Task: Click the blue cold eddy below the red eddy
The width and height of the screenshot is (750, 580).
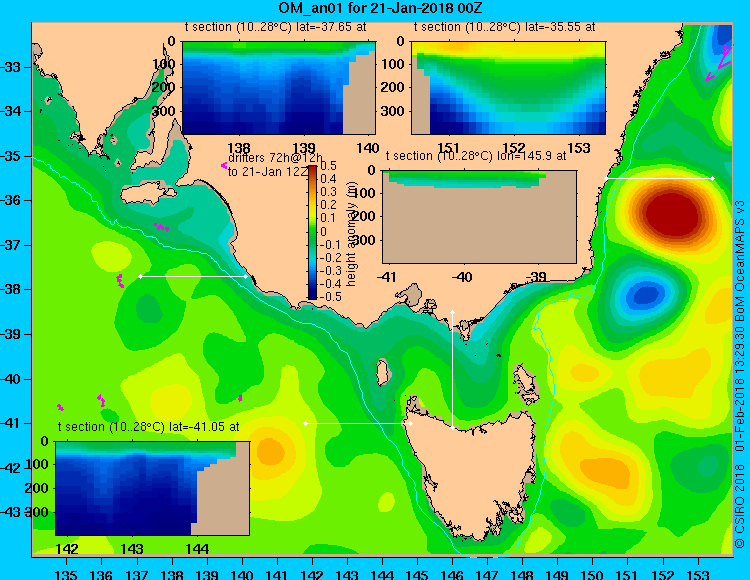Action: click(646, 295)
